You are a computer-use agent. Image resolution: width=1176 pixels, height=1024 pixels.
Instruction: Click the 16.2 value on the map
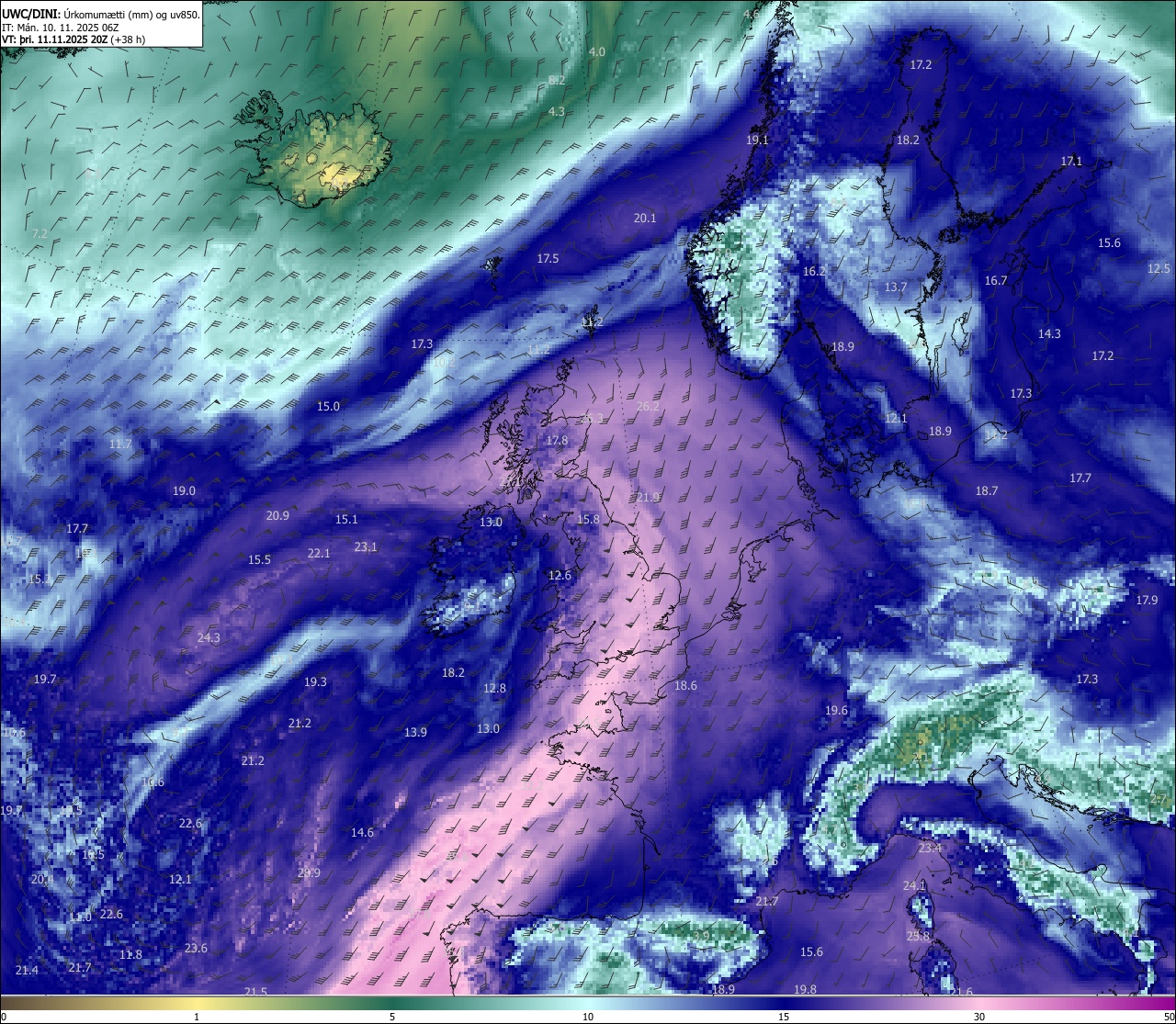coord(814,271)
